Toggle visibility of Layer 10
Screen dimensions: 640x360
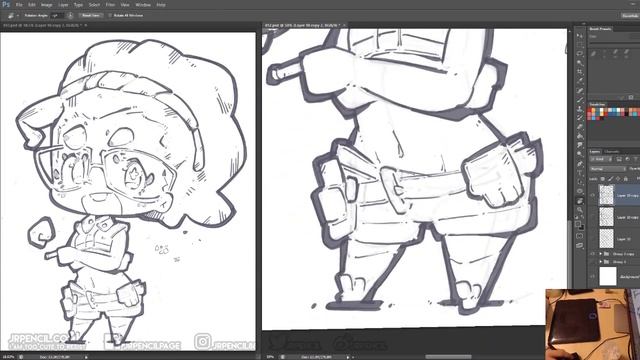tap(593, 239)
